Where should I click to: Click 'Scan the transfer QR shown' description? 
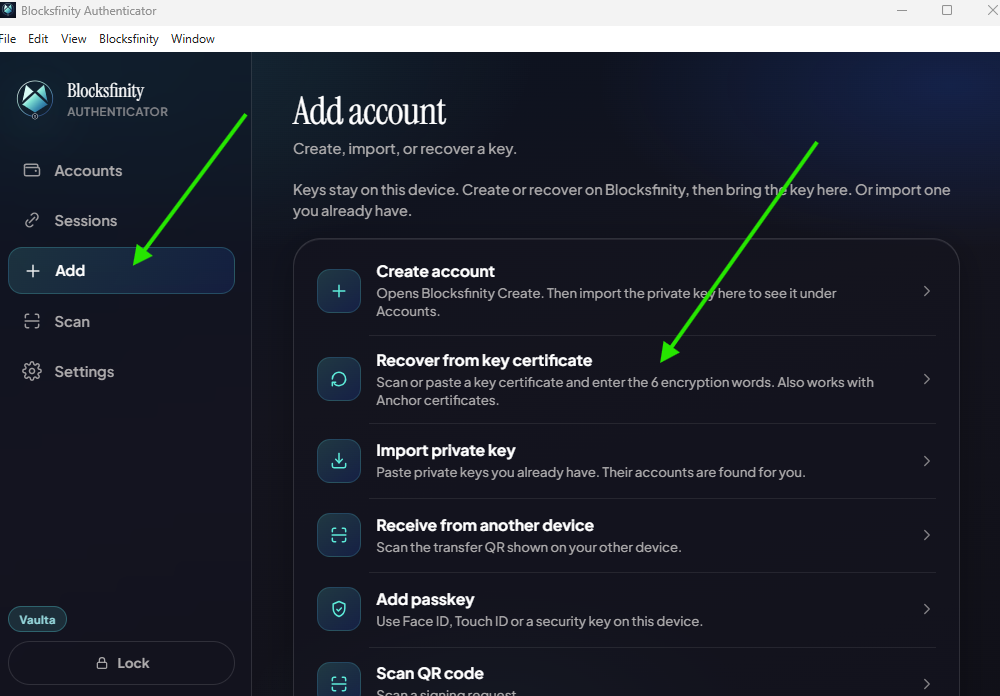pos(529,547)
